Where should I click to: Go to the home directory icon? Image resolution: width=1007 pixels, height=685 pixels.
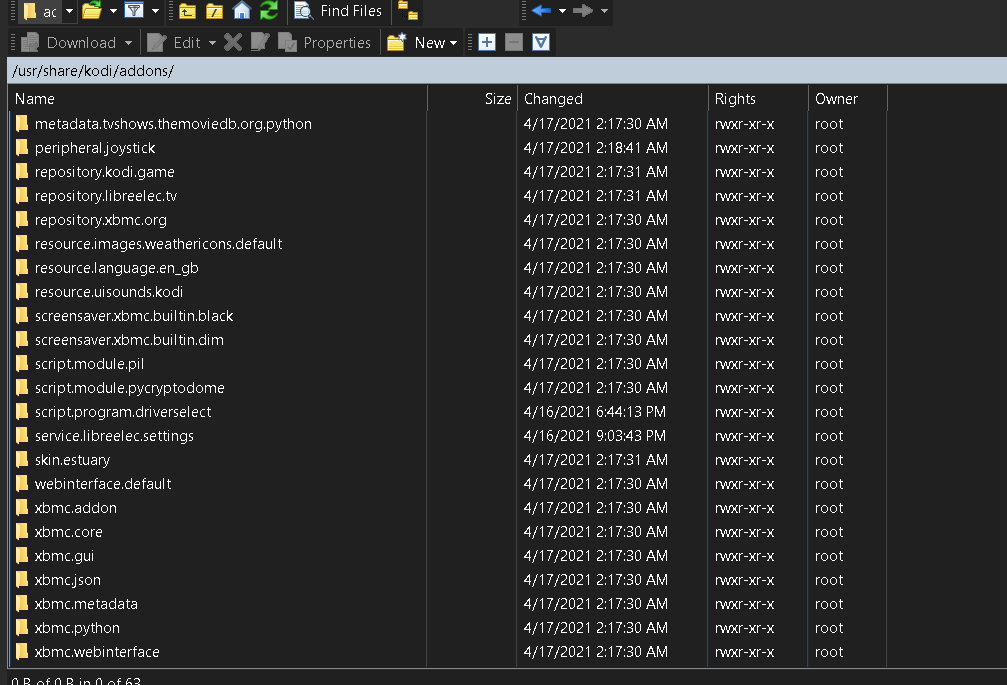pos(241,11)
